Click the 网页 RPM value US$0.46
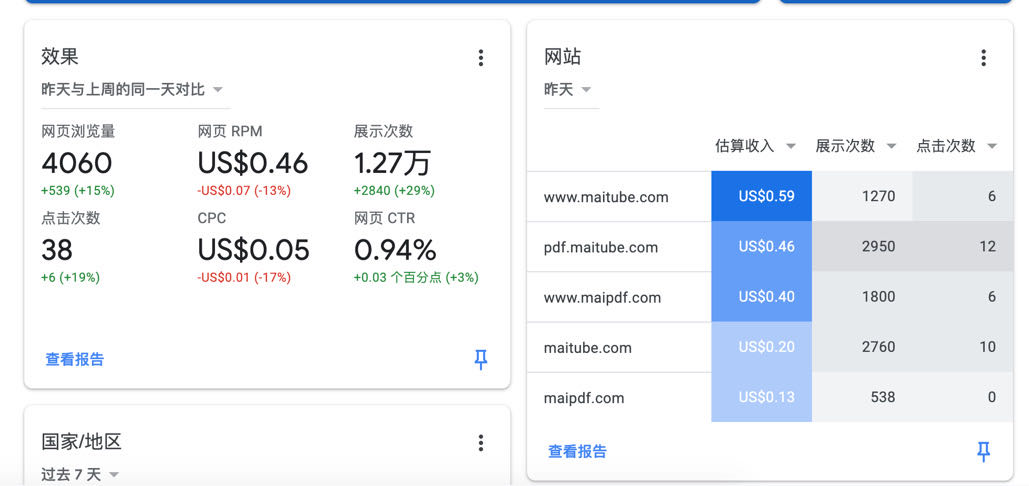This screenshot has width=1029, height=486. (x=253, y=163)
